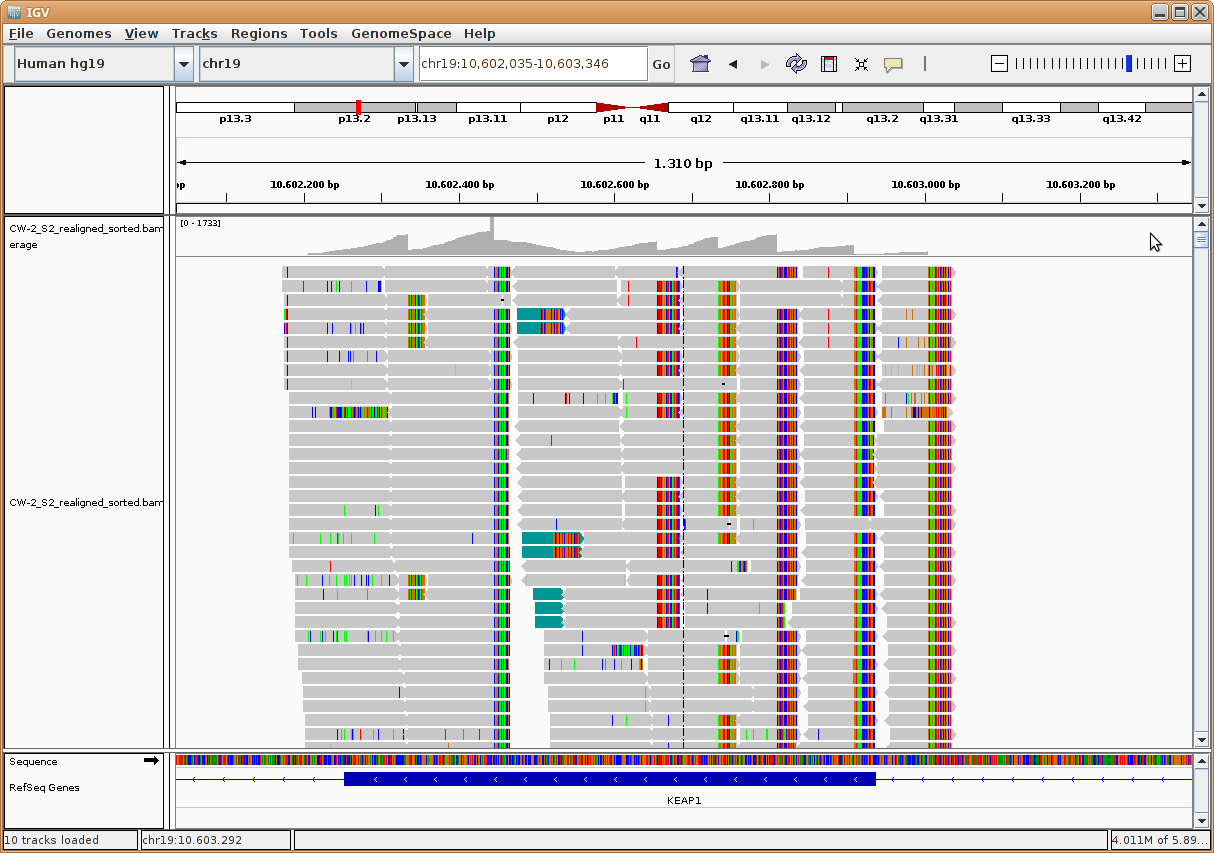
Task: Open the Regions menu
Action: 259,33
